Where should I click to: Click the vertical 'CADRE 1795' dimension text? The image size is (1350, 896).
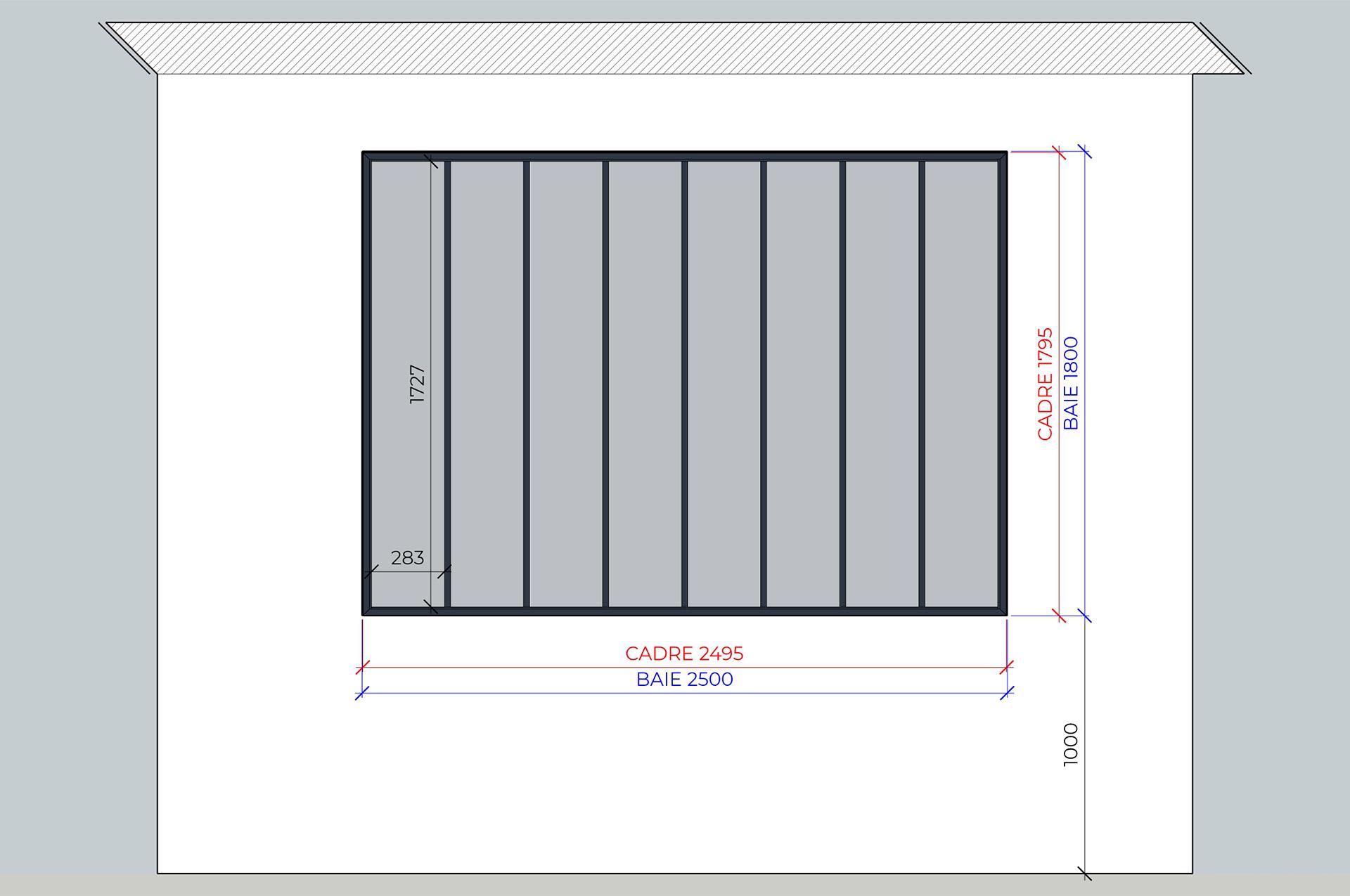click(1045, 384)
